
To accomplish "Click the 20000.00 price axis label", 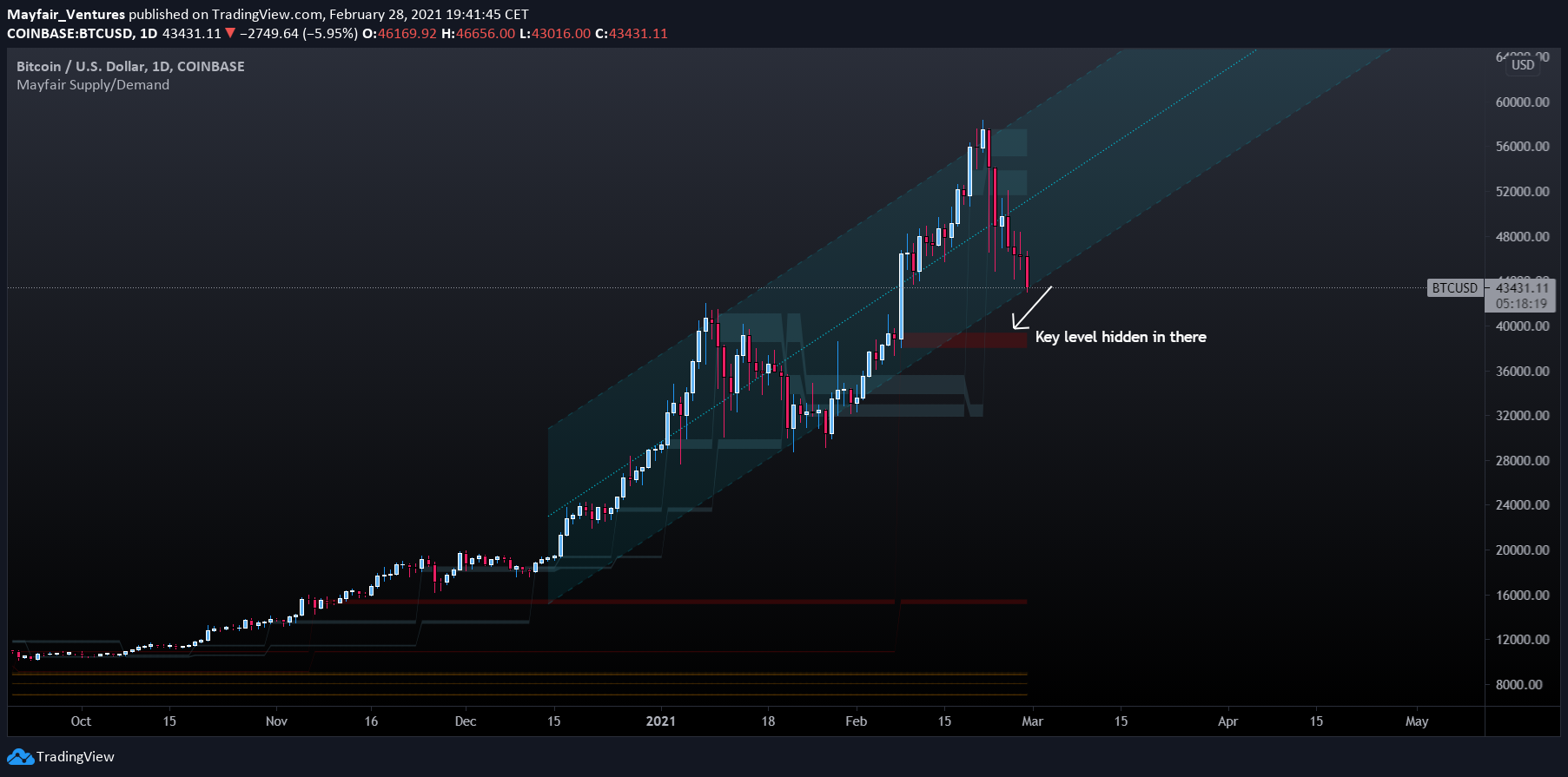I will coord(1522,550).
